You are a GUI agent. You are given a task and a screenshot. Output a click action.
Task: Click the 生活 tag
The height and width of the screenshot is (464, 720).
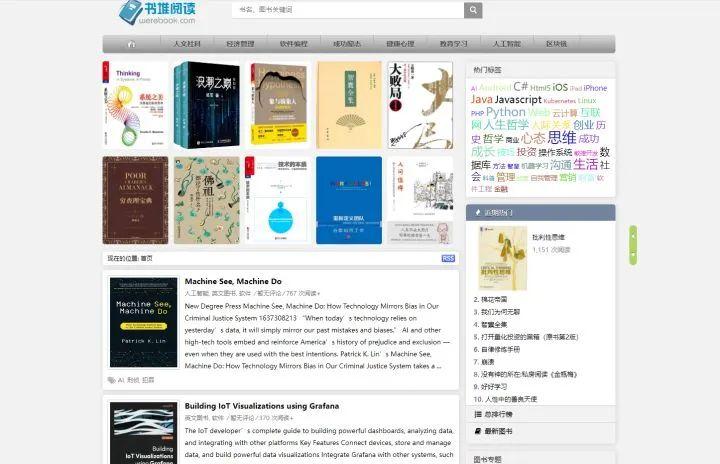(585, 164)
